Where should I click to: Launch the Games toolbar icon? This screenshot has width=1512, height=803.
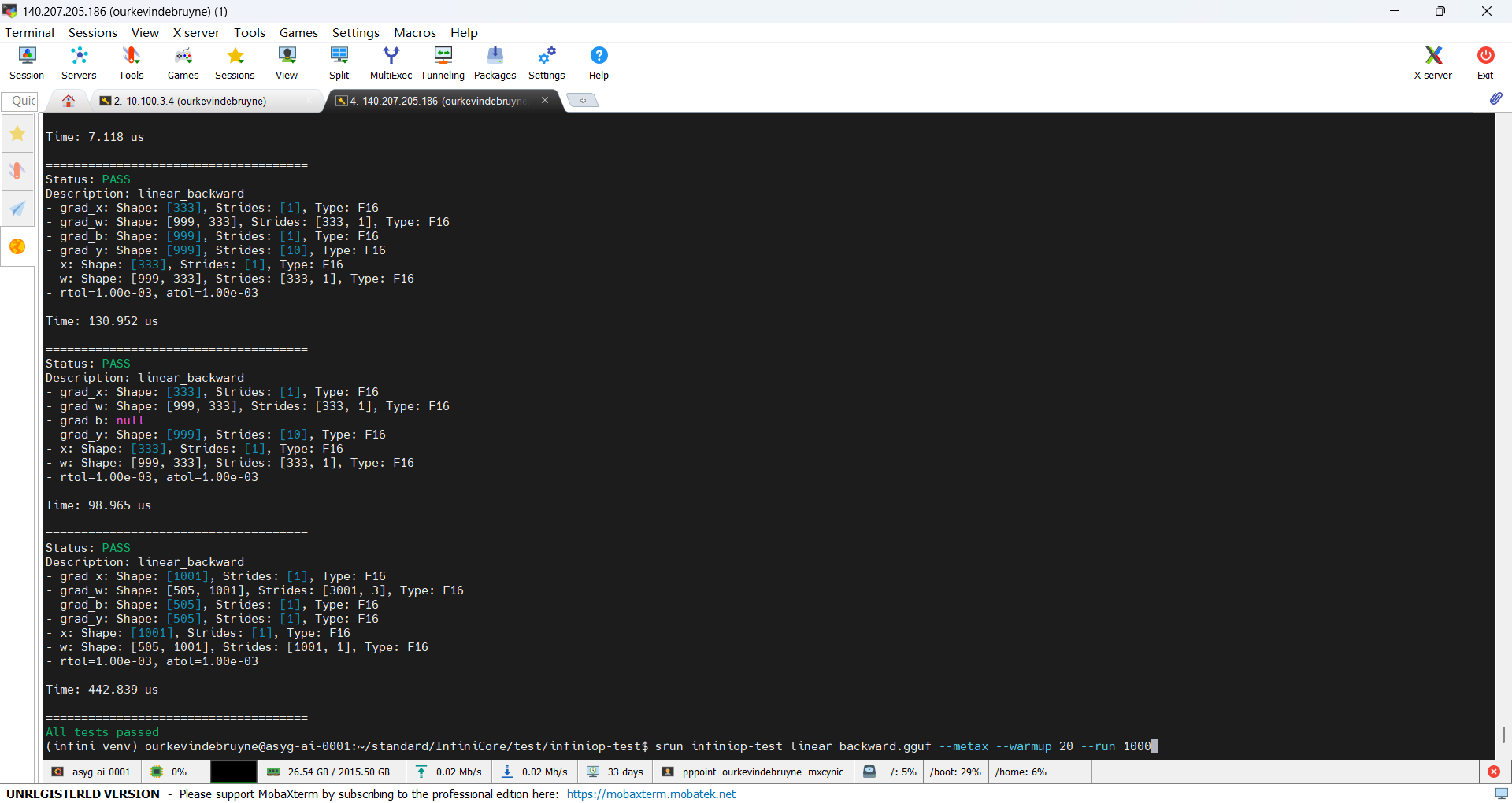[183, 63]
